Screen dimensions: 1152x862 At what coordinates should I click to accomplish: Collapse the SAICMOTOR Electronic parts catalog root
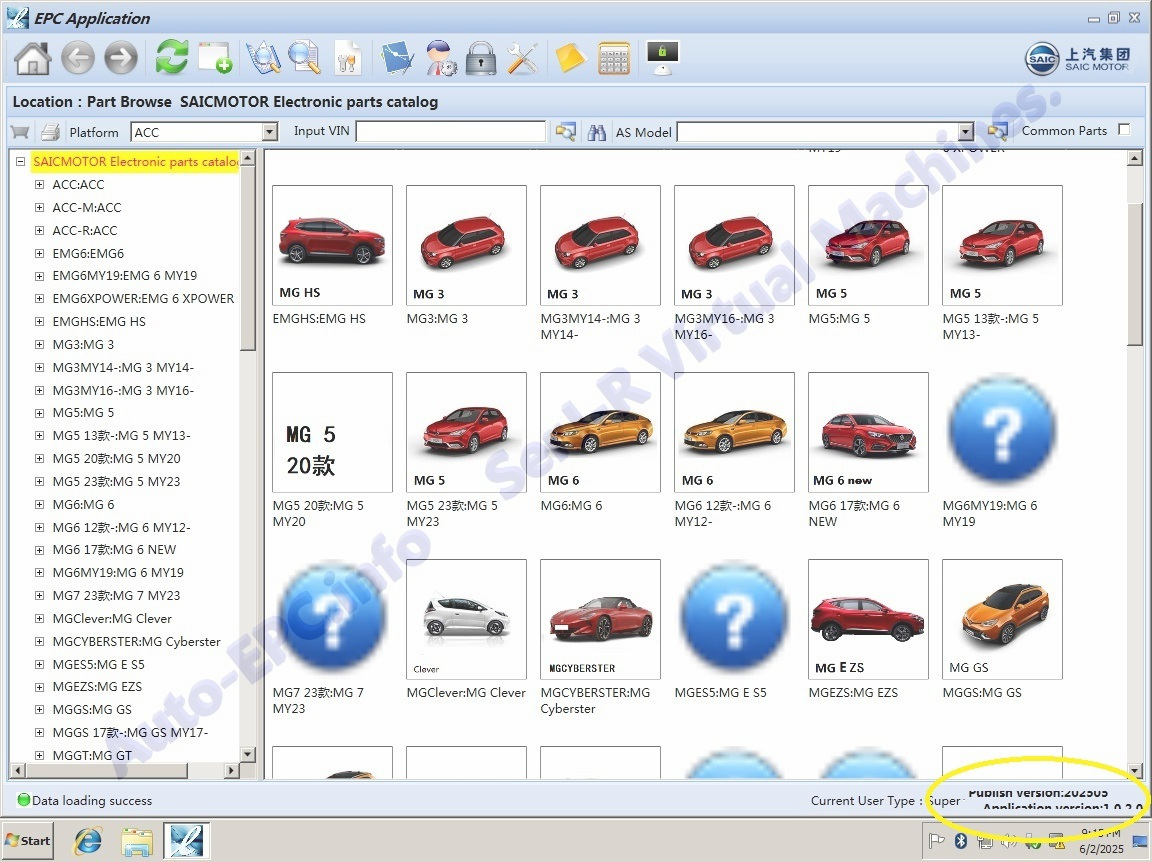[20, 161]
